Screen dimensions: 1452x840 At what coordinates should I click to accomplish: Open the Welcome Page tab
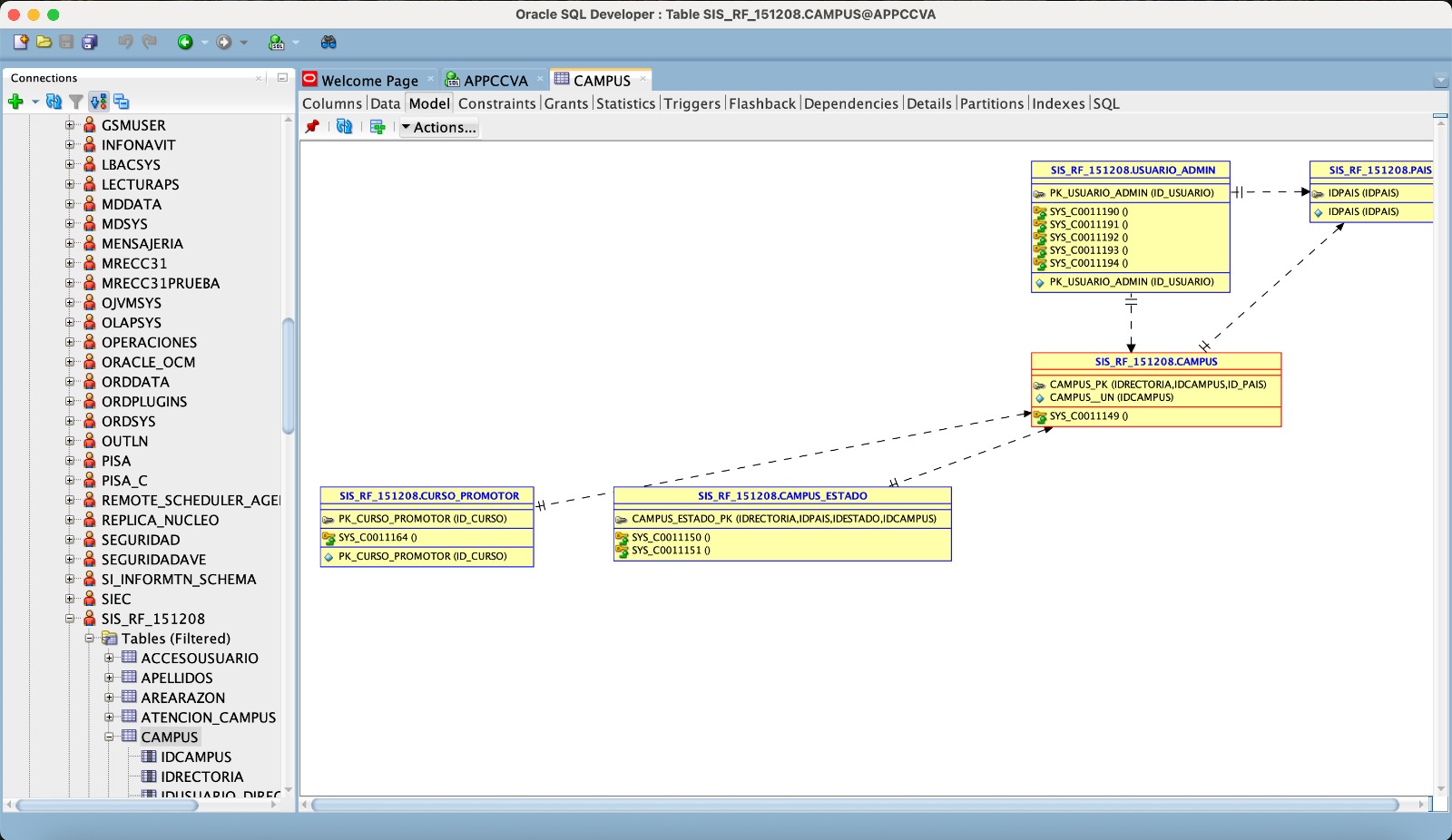point(369,81)
